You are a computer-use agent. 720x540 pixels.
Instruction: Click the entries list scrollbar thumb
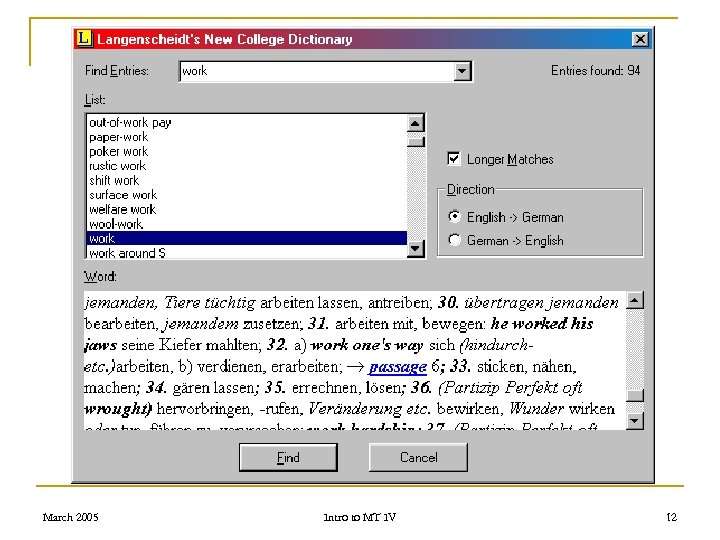(416, 141)
